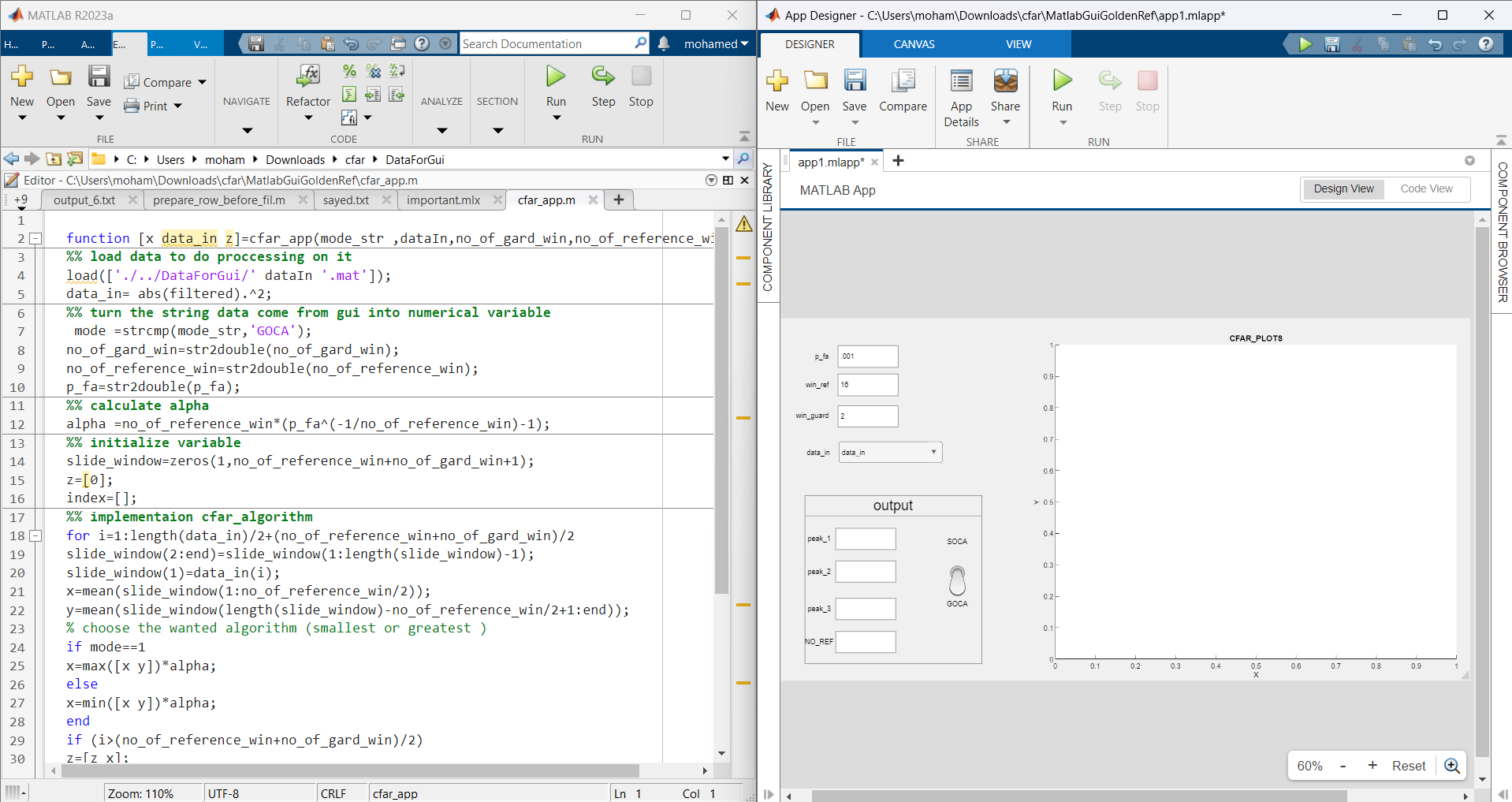The width and height of the screenshot is (1512, 802).
Task: Click the back arrow in the folder toolbar
Action: click(x=11, y=159)
